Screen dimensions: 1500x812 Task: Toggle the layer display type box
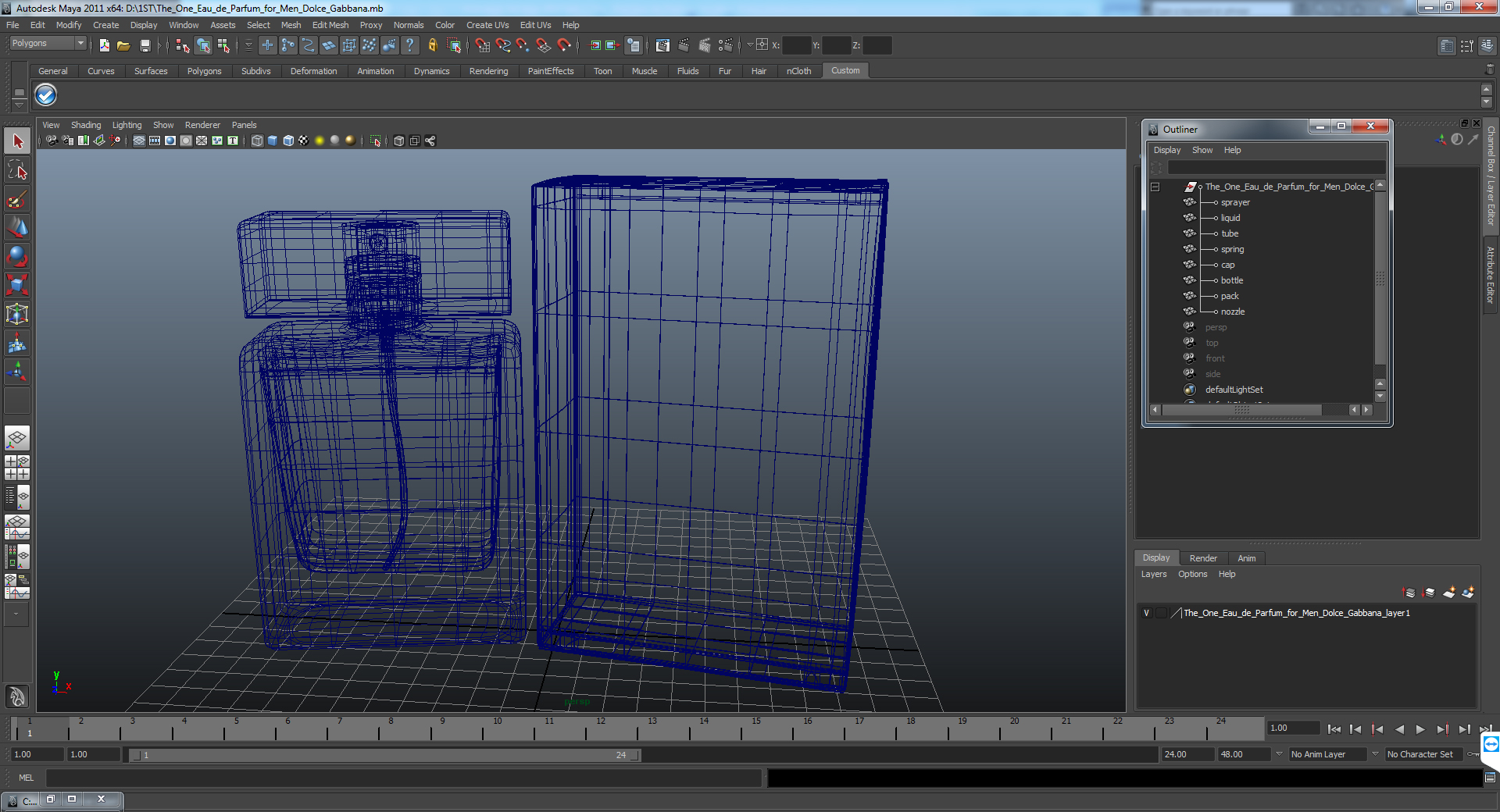tap(1161, 613)
